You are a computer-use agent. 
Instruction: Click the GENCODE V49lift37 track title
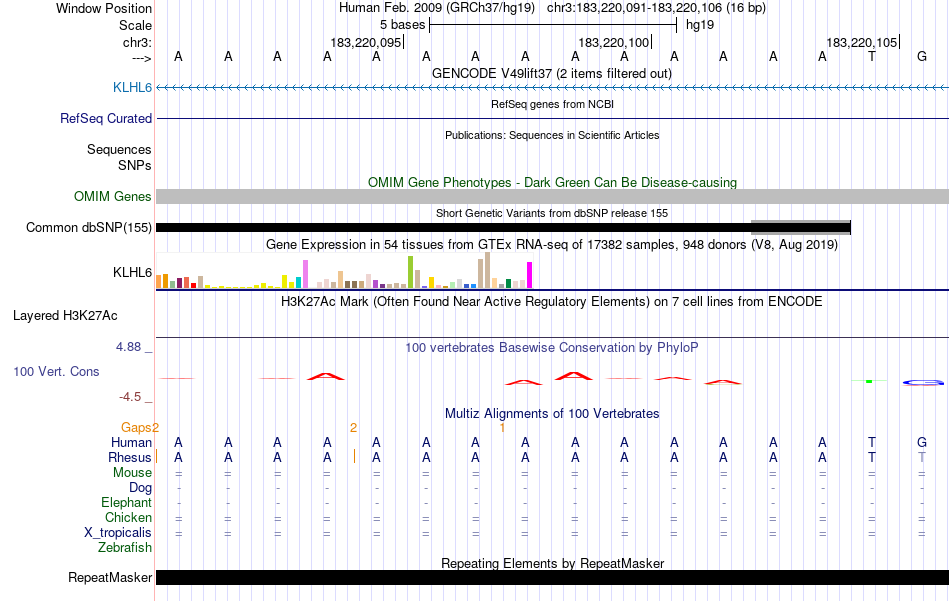[552, 74]
